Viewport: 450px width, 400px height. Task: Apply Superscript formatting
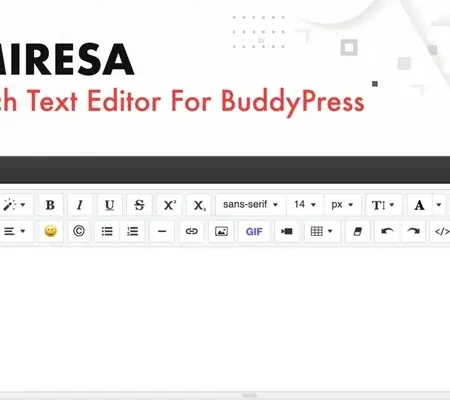click(x=169, y=205)
